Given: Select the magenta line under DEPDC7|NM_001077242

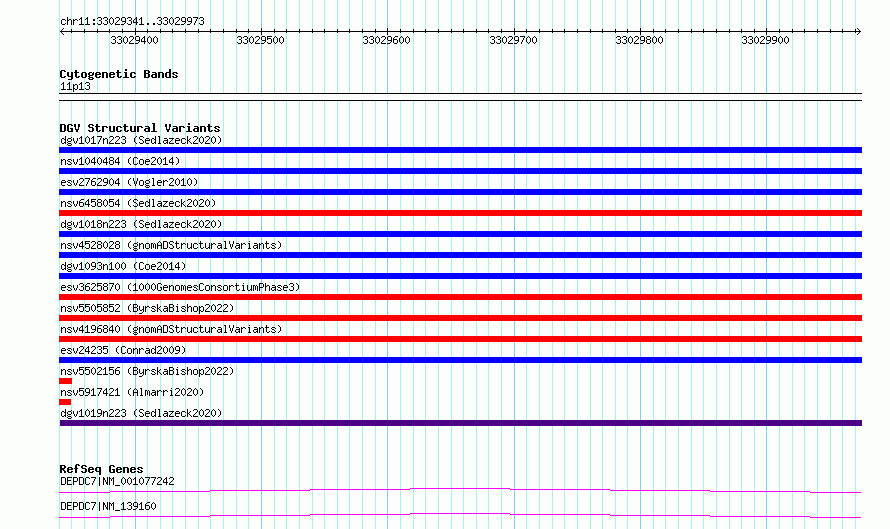Looking at the screenshot, I should pos(460,490).
